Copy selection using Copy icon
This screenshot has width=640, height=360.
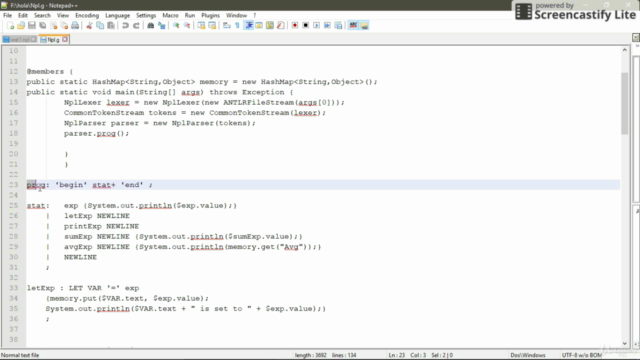pos(100,26)
